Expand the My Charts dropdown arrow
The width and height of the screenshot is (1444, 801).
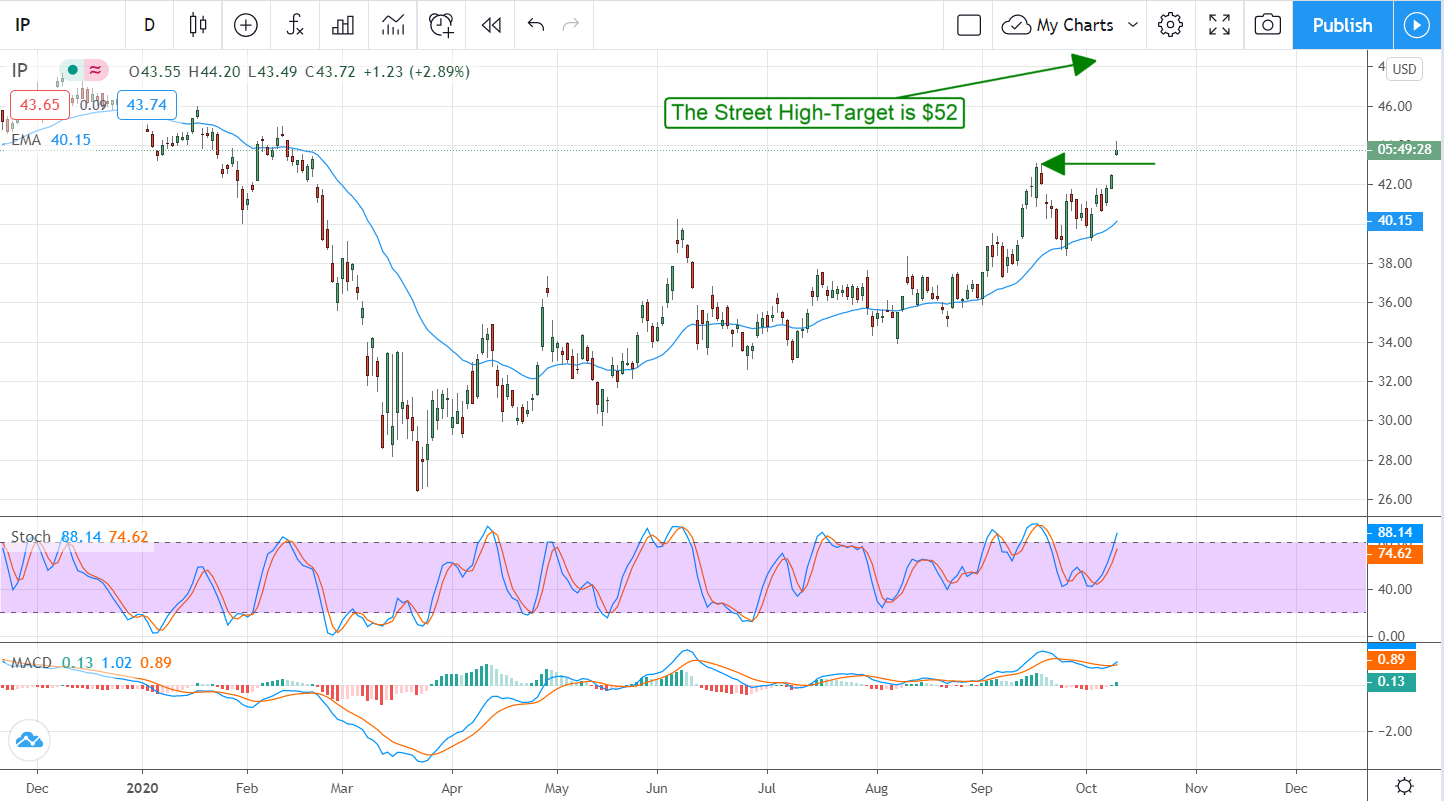[1133, 25]
